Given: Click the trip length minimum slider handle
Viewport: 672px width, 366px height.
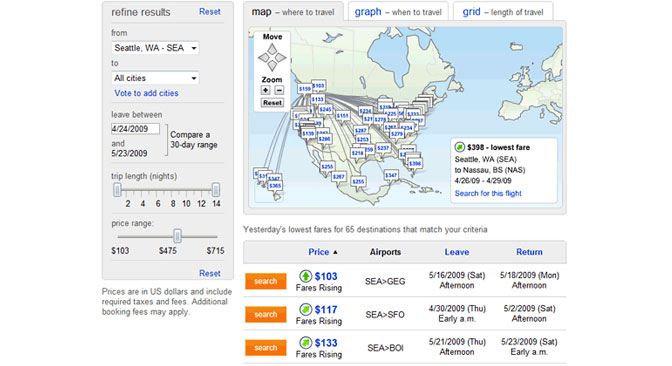Looking at the screenshot, I should click(117, 189).
